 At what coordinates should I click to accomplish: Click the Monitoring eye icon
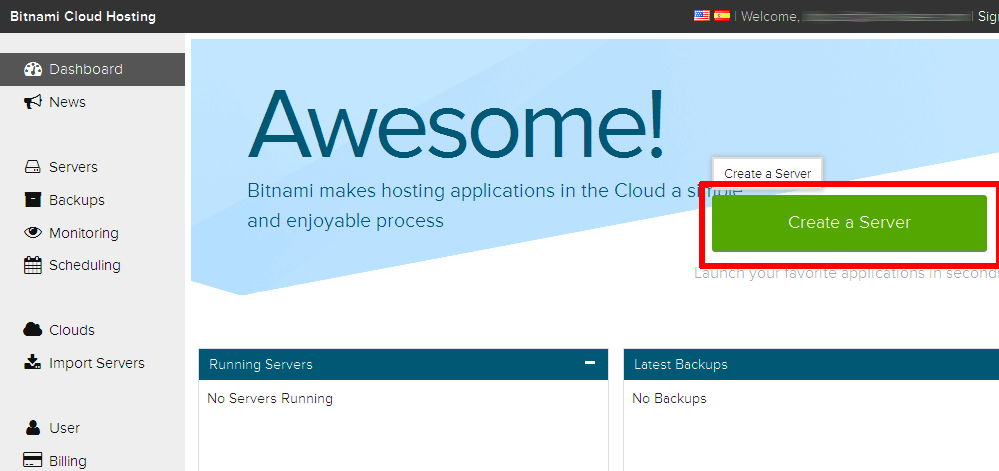coord(32,233)
